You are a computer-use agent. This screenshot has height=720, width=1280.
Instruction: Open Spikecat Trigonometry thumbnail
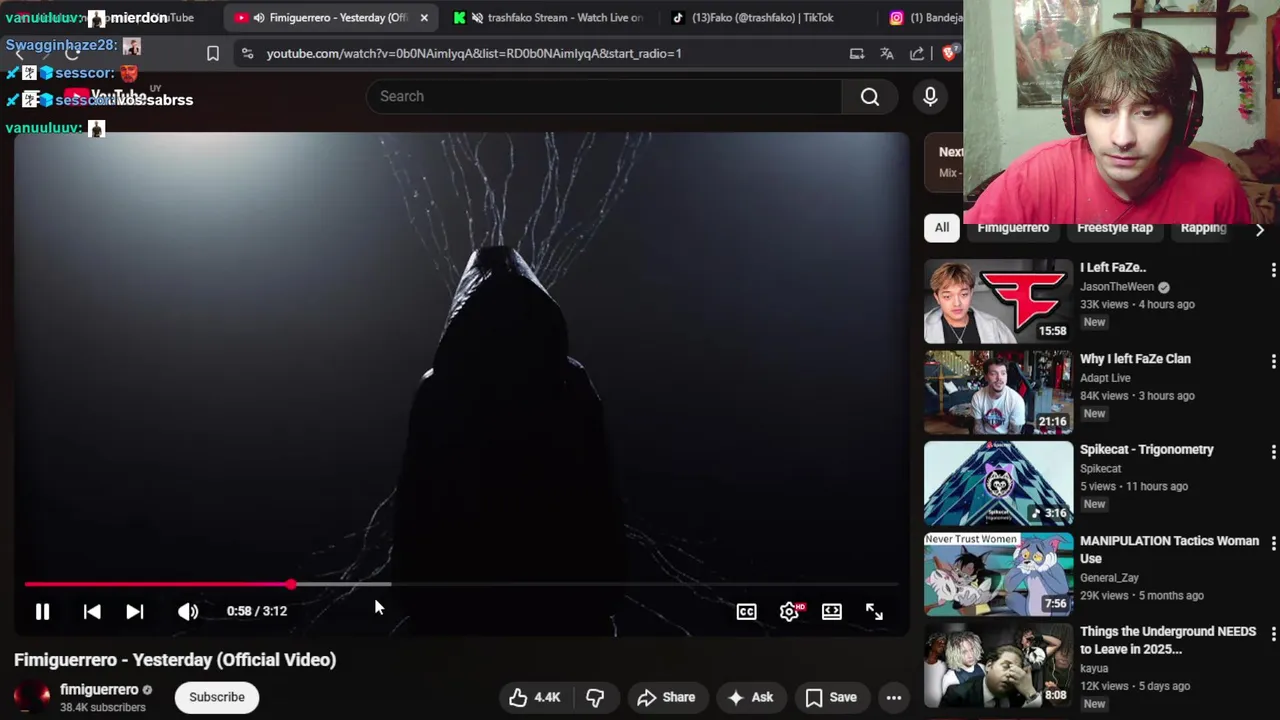coord(998,484)
